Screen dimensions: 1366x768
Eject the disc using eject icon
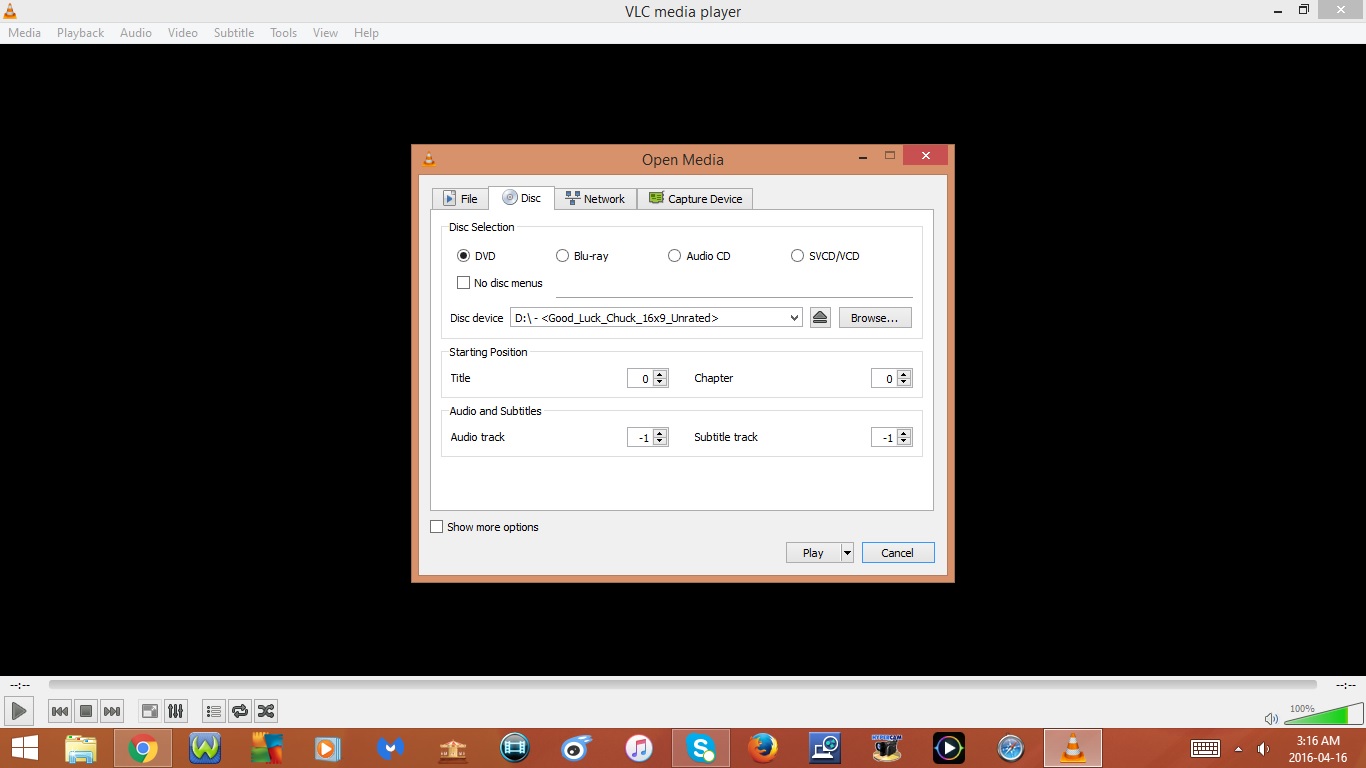(820, 318)
